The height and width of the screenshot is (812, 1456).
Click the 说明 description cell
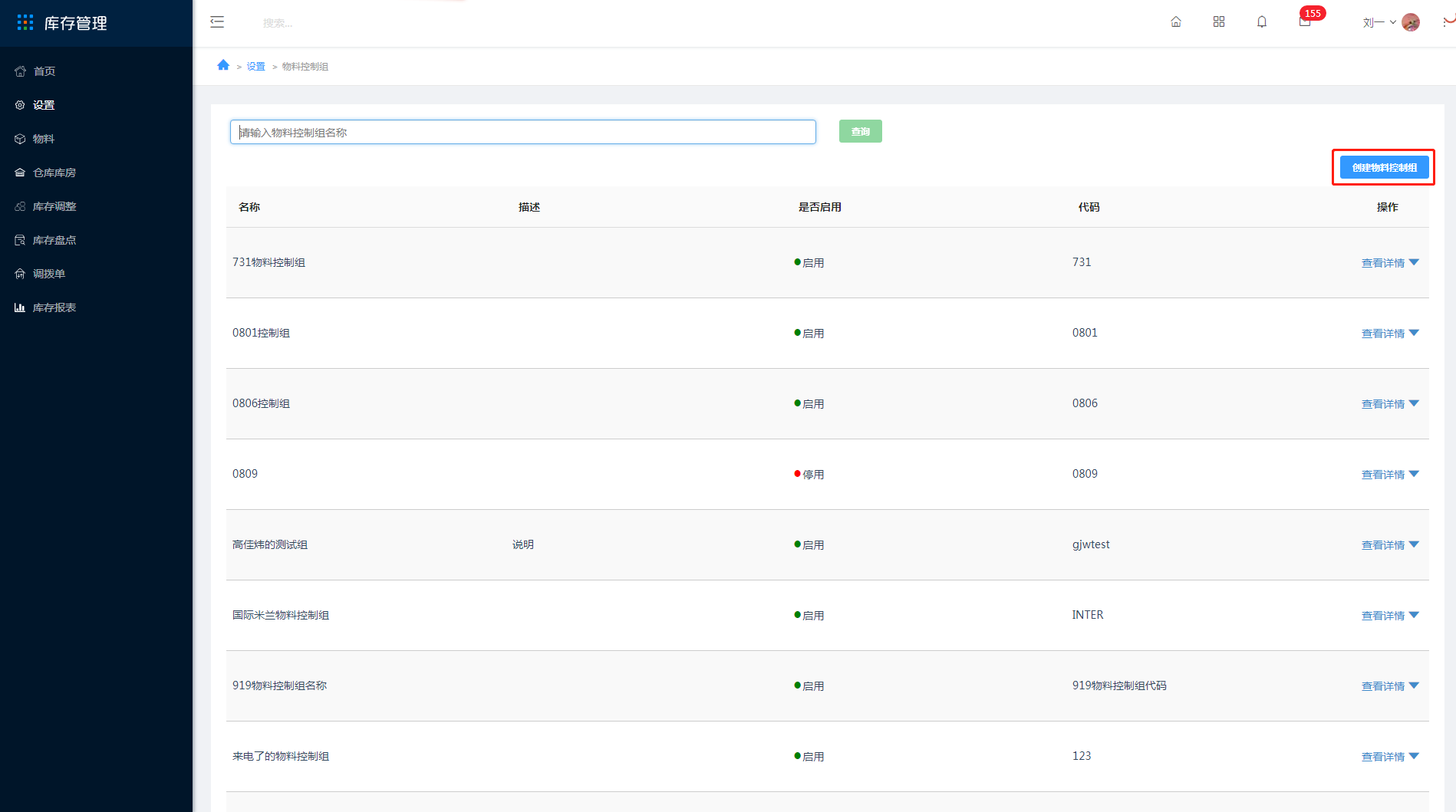pos(523,544)
